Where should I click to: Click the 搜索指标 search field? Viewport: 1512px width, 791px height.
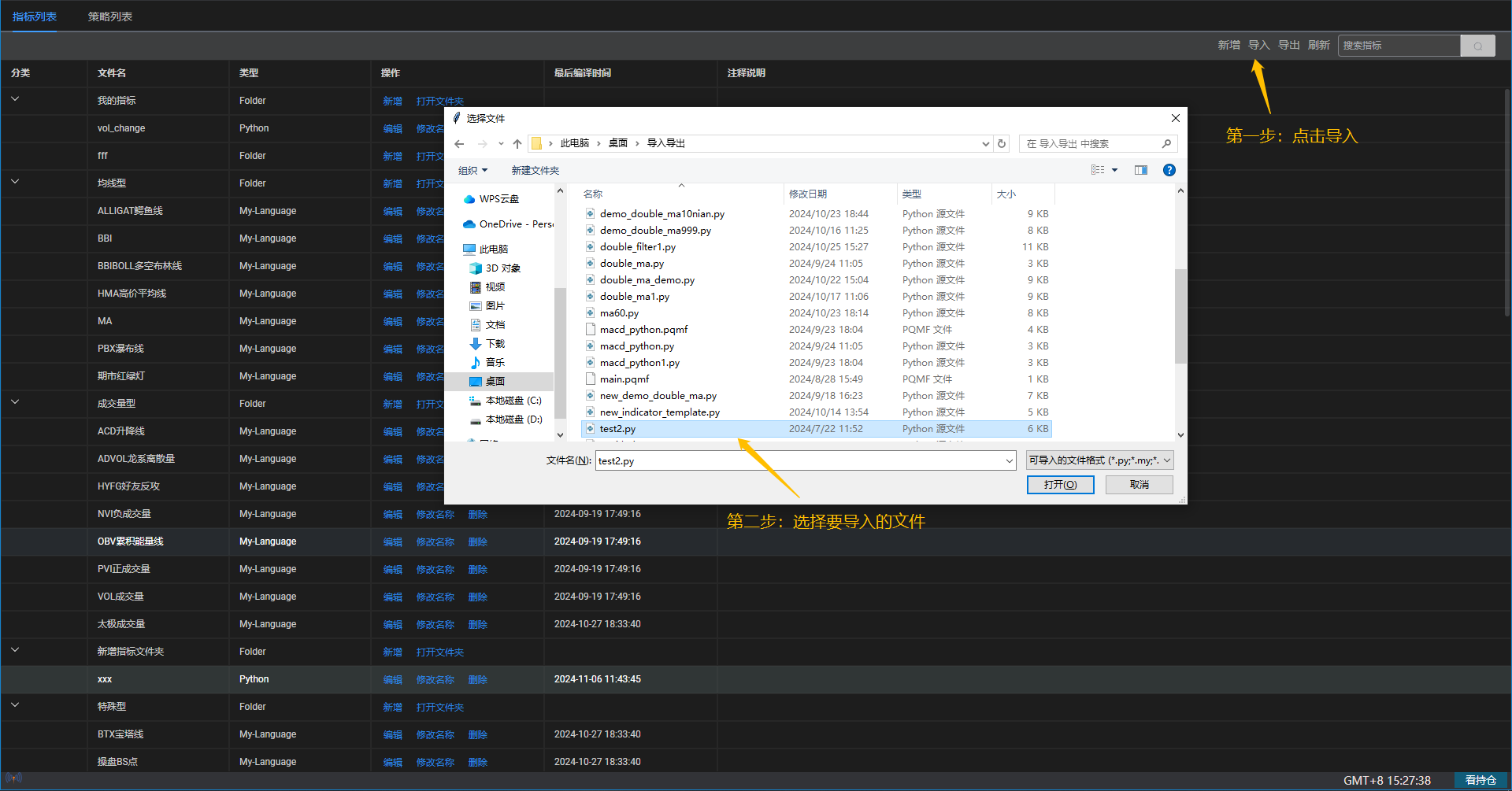[1399, 46]
